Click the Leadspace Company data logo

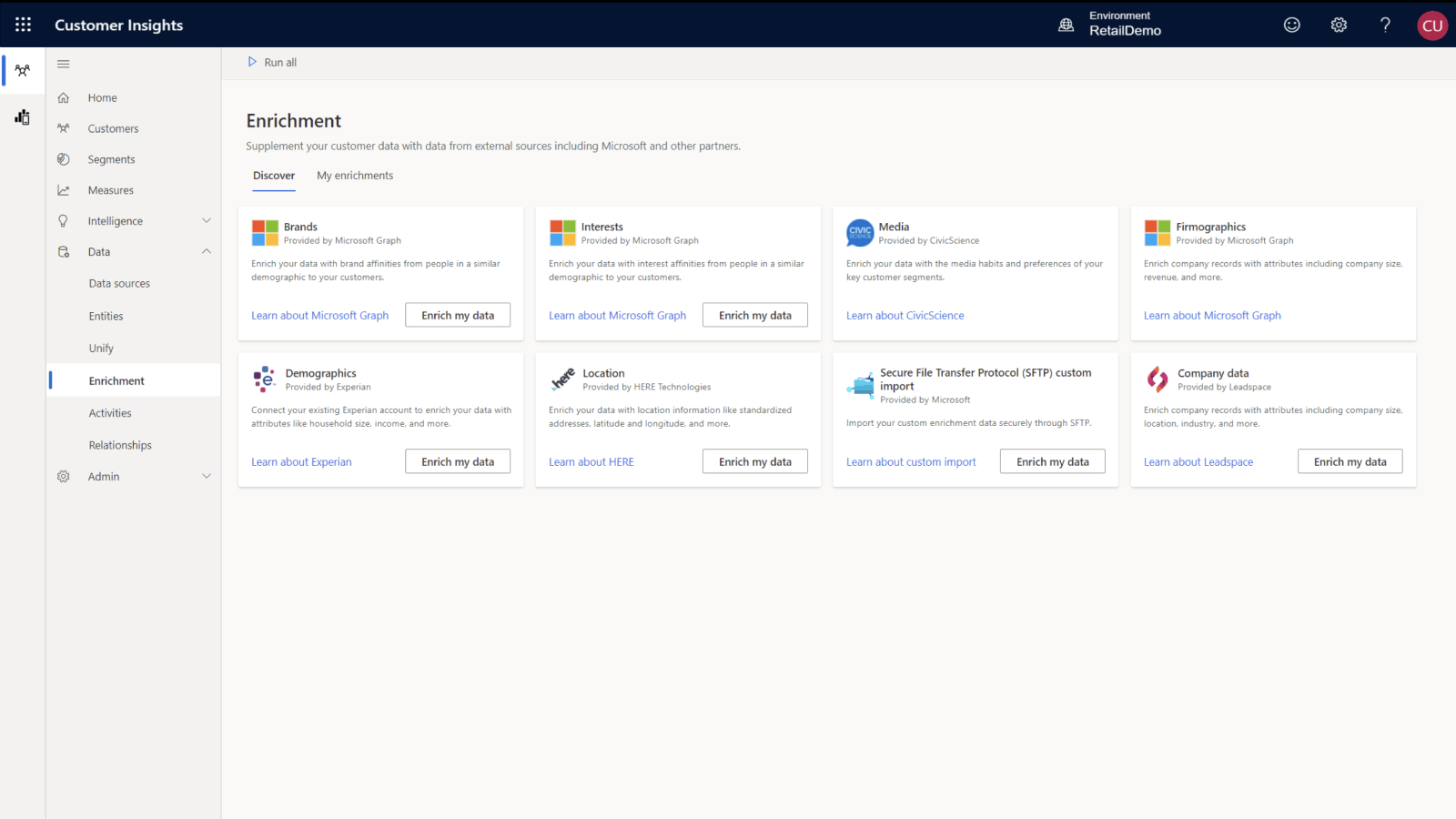pyautogui.click(x=1158, y=379)
